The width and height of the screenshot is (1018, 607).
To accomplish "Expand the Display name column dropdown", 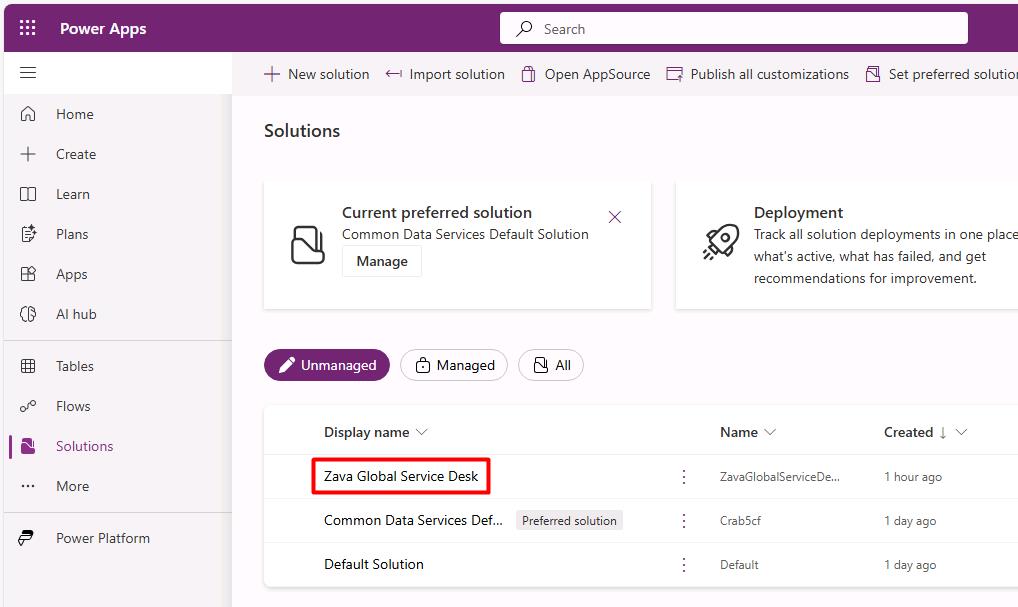I will tap(421, 432).
